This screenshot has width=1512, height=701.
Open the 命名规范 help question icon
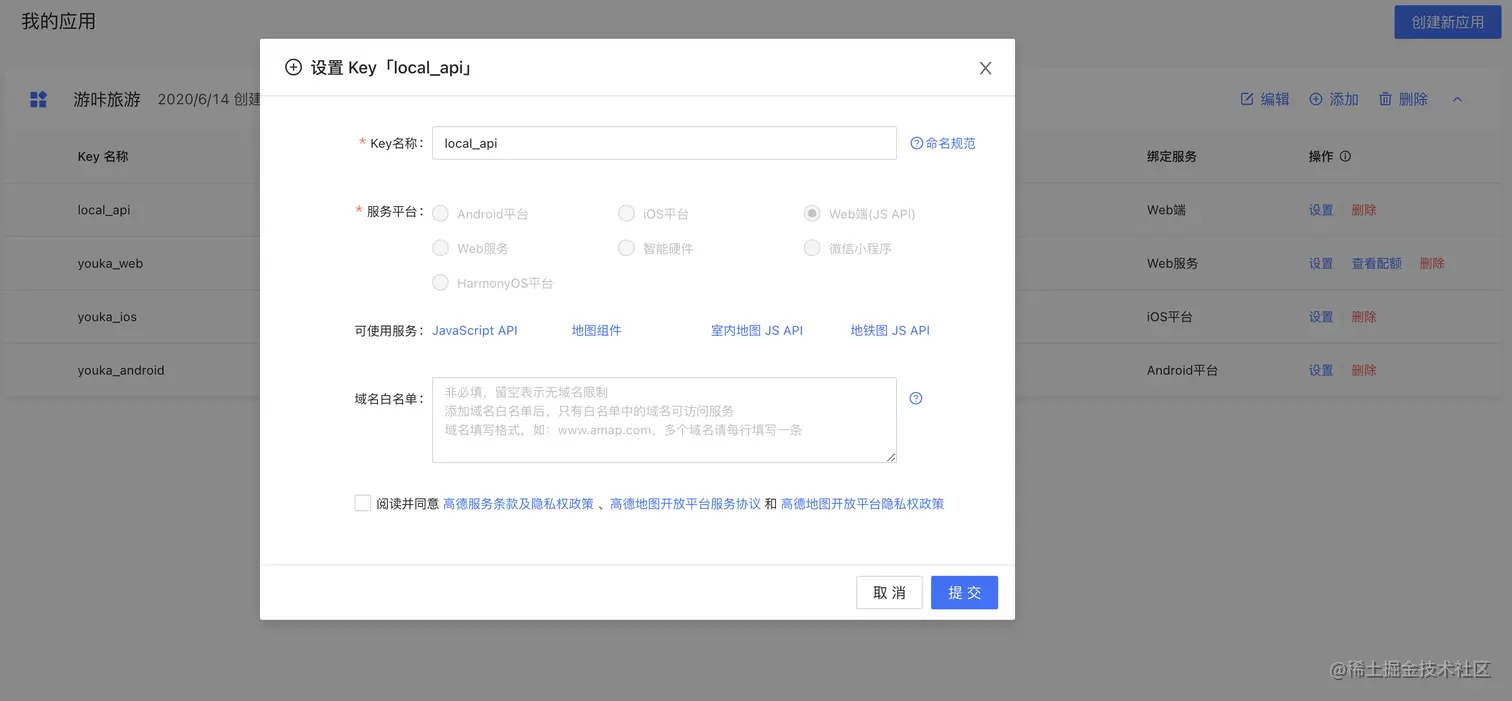coord(917,143)
